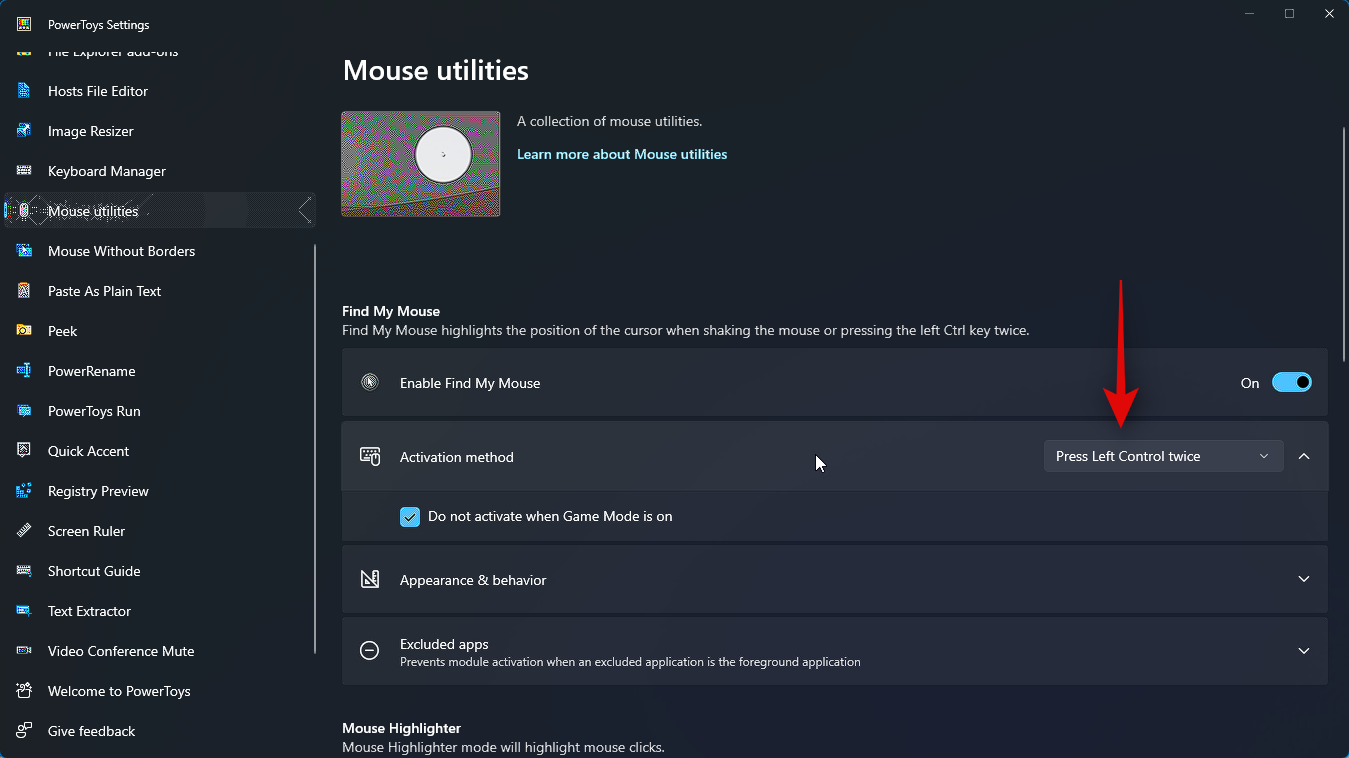Click the Mouse utilities preview image

point(421,164)
